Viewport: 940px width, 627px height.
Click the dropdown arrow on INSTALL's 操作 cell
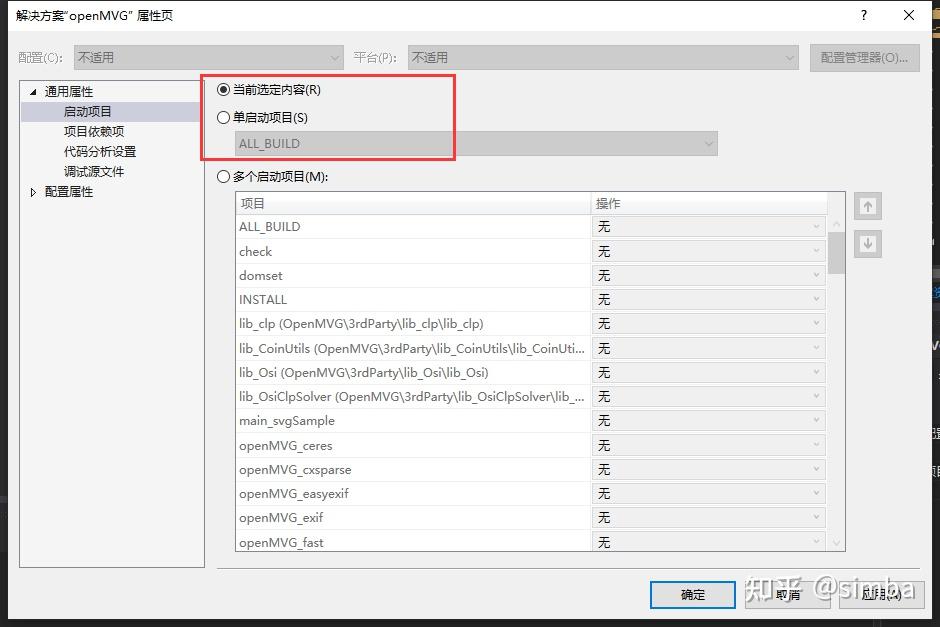[x=815, y=299]
